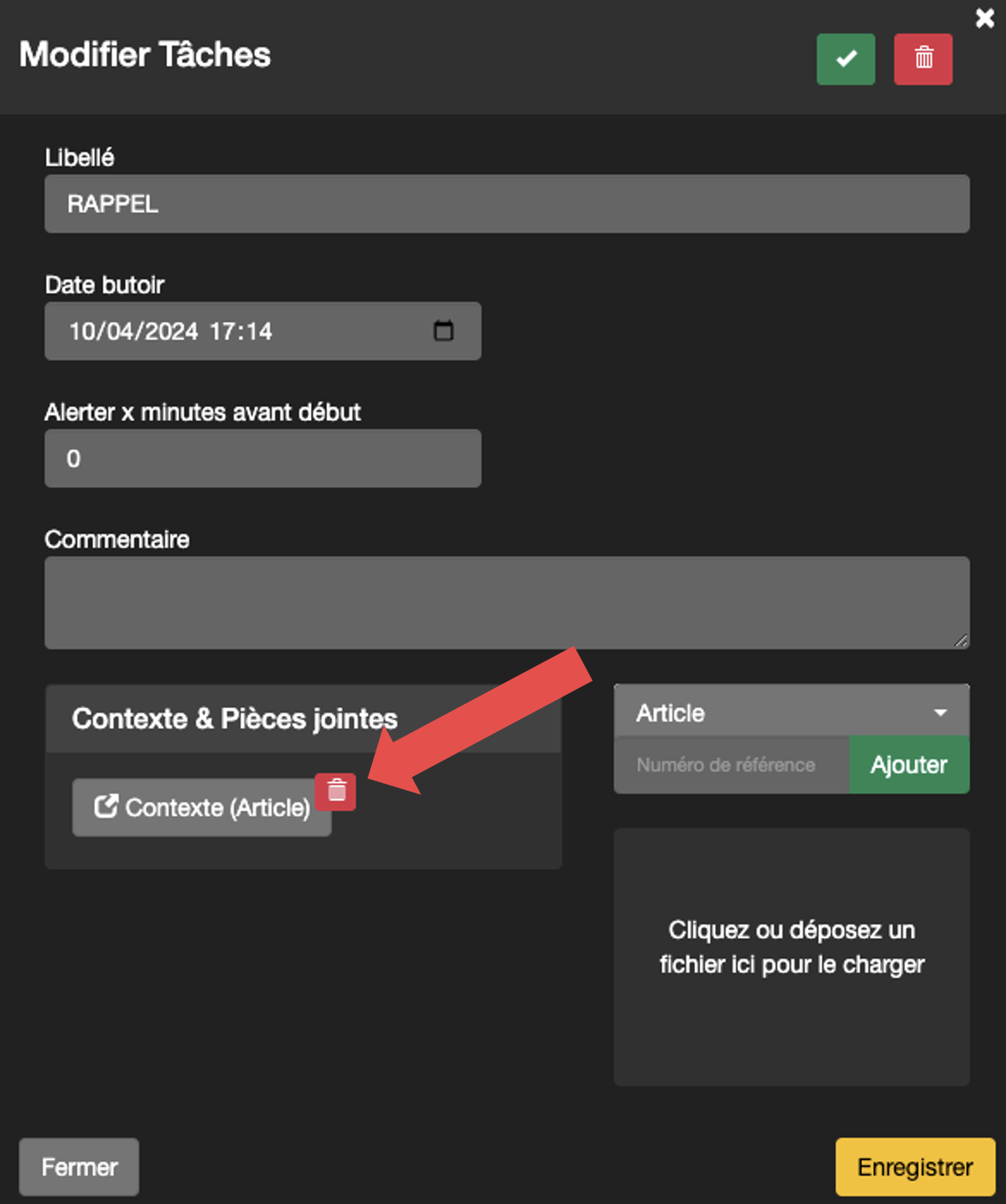Image resolution: width=1006 pixels, height=1204 pixels.
Task: Select the year 2024 in the Date butoir field
Action: point(172,332)
